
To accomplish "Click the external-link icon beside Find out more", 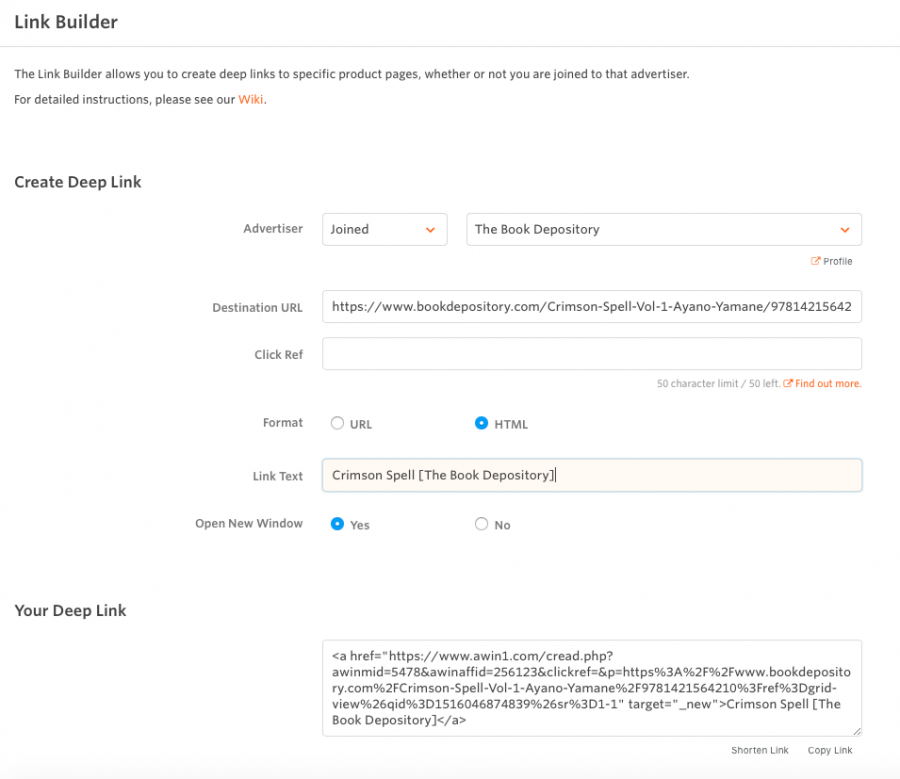I will pyautogui.click(x=791, y=382).
